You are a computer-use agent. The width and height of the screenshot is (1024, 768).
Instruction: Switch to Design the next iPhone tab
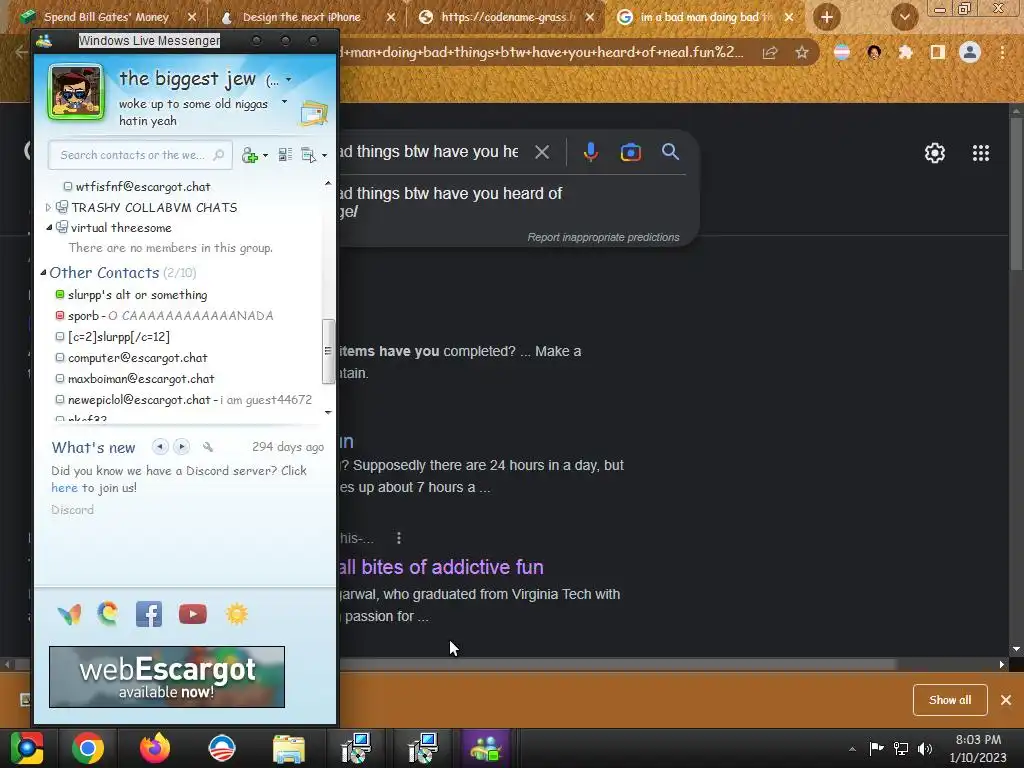click(302, 17)
